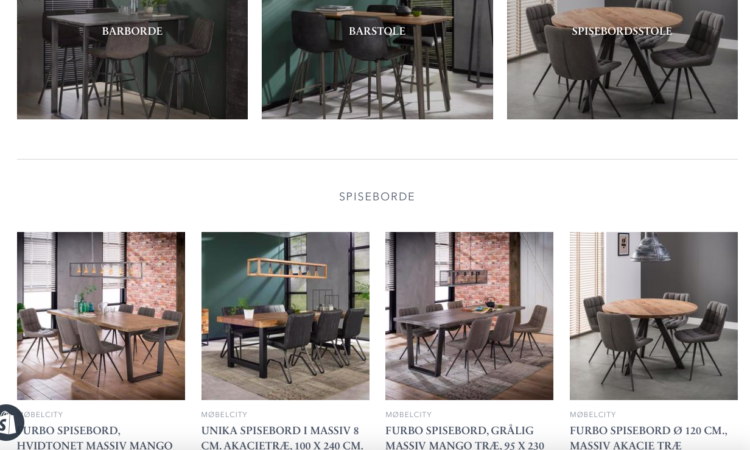This screenshot has height=450, width=750.
Task: Open Furbo spisebord grålig massiv mango title
Action: (465, 438)
